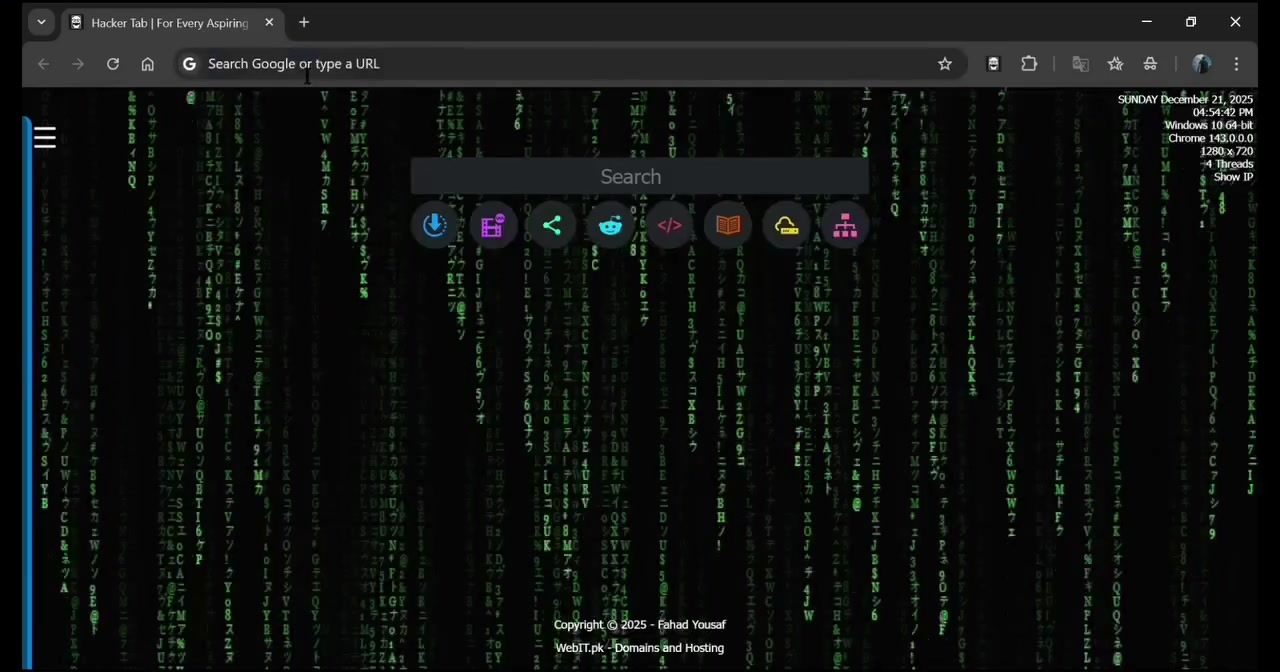Image resolution: width=1280 pixels, height=672 pixels.
Task: Open the pink network sitemap shortcut icon
Action: point(845,226)
